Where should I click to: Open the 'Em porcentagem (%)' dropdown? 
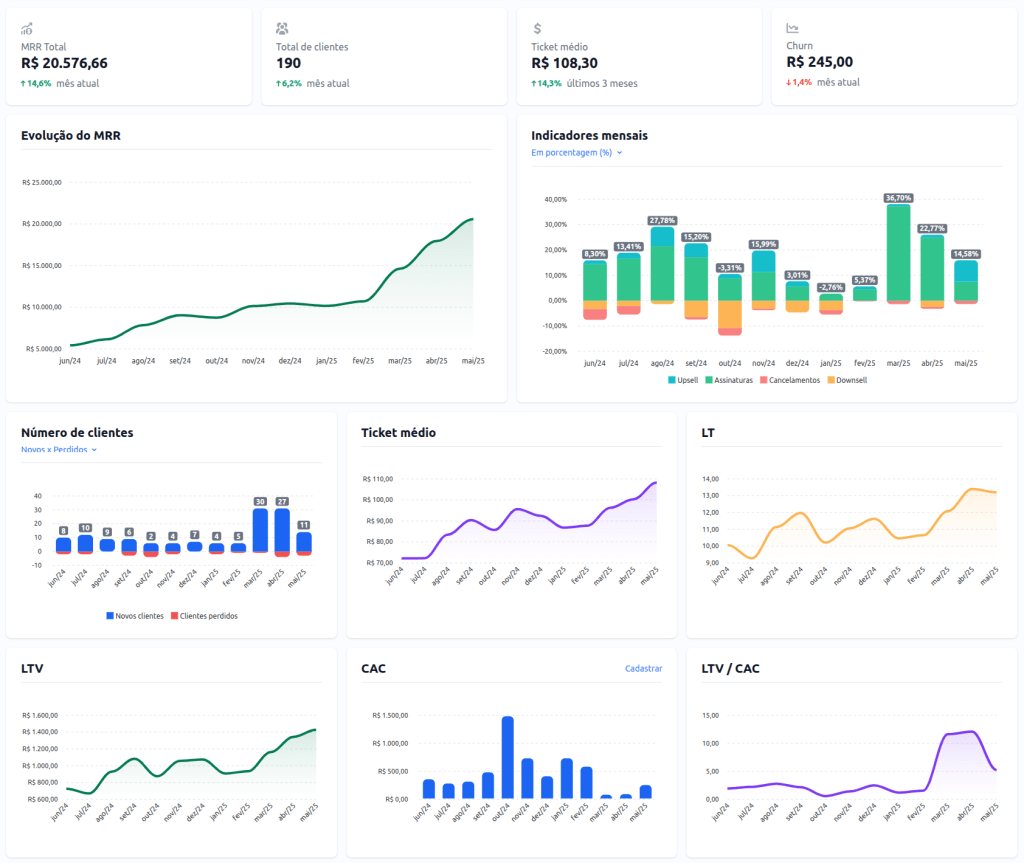coord(577,152)
